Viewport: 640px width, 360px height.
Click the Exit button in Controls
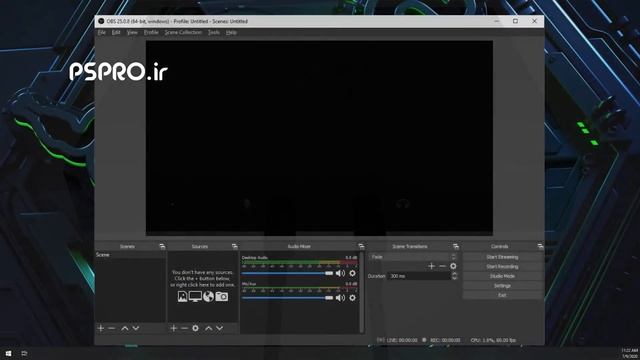click(x=502, y=295)
